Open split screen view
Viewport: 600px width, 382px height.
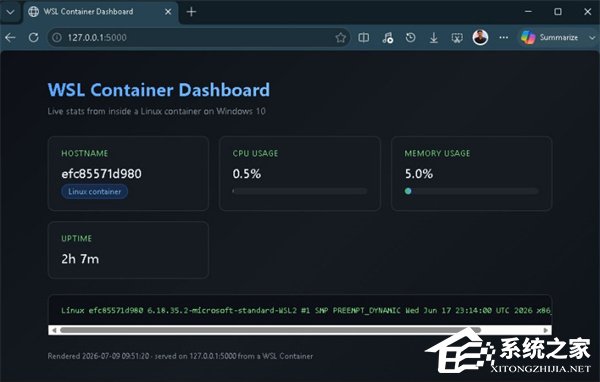pos(364,38)
